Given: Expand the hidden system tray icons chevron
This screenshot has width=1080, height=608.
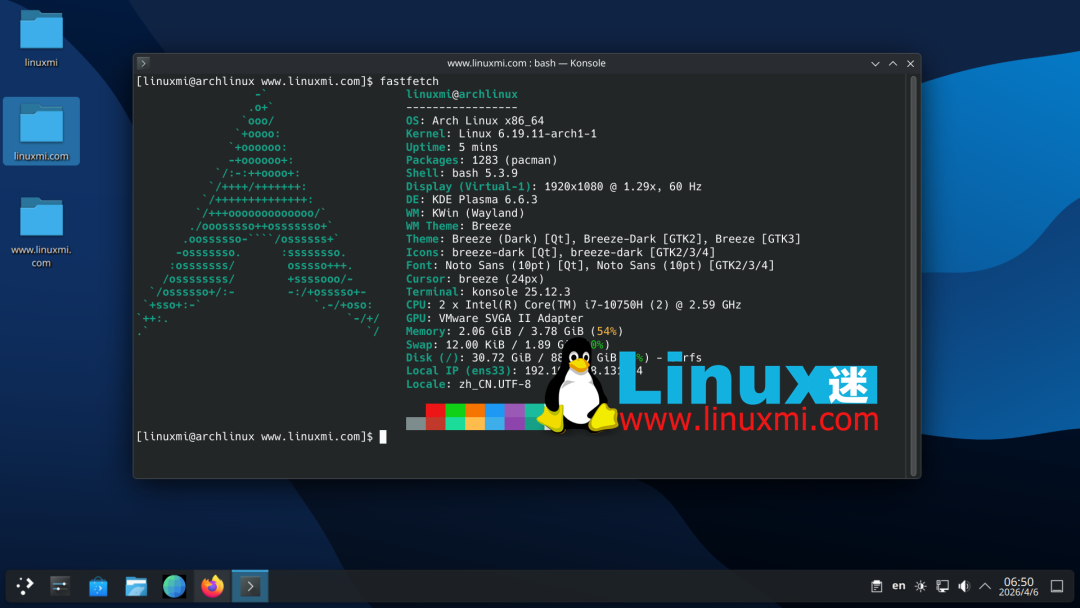Looking at the screenshot, I should [984, 586].
